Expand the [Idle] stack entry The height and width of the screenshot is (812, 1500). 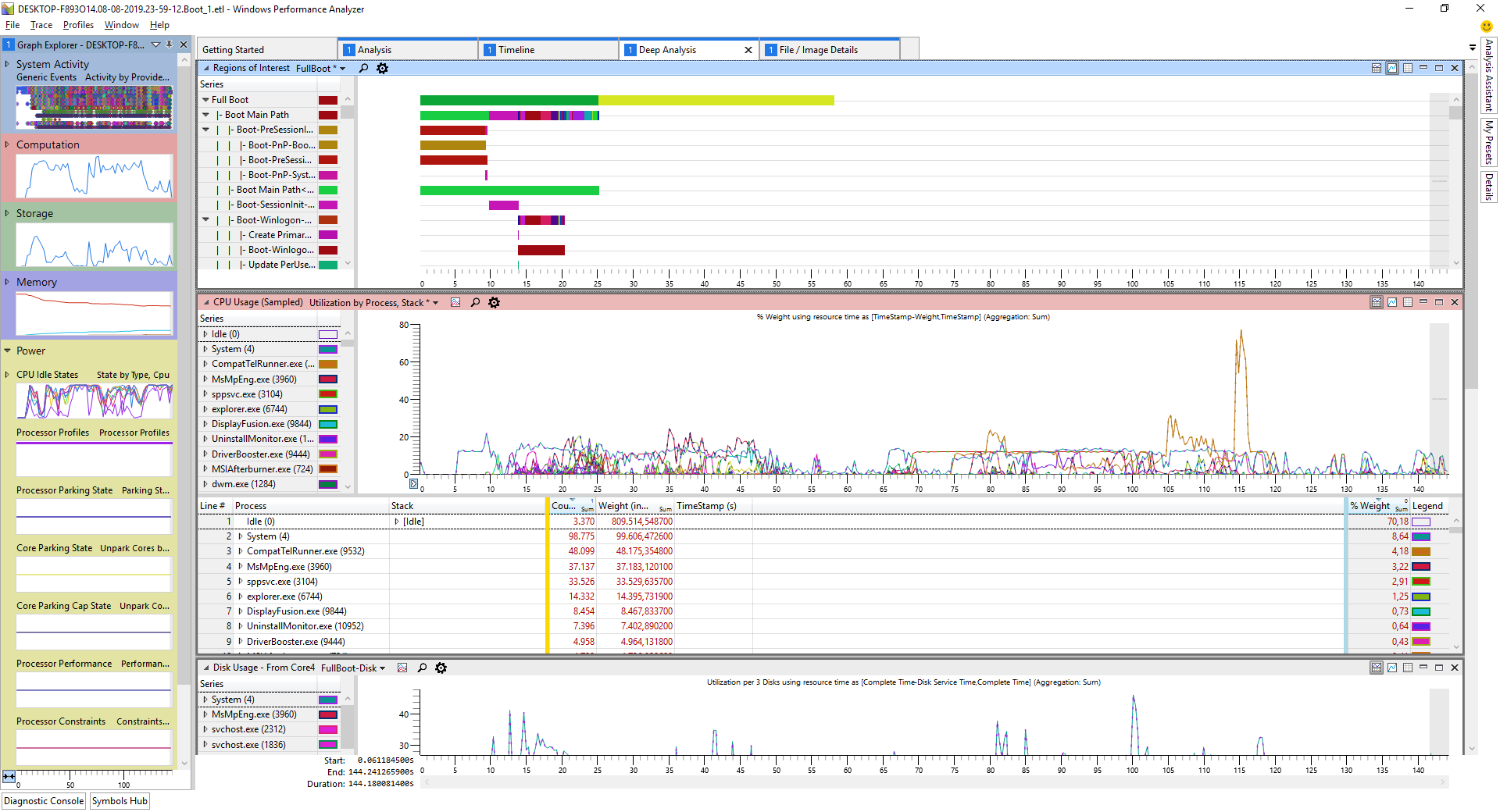coord(396,522)
